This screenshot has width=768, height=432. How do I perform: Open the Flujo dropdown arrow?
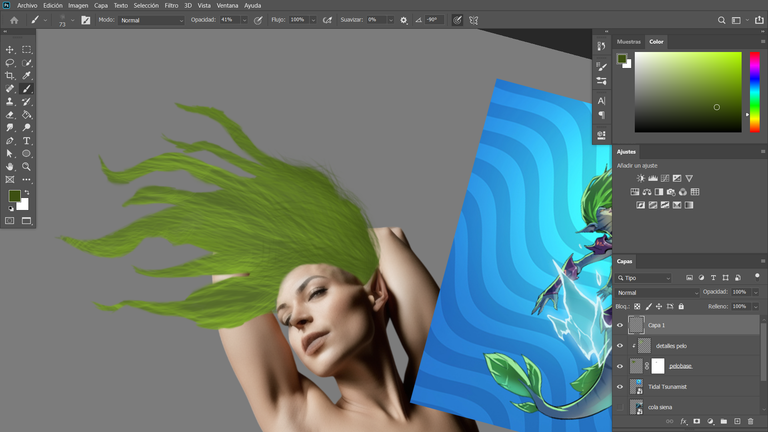[313, 20]
